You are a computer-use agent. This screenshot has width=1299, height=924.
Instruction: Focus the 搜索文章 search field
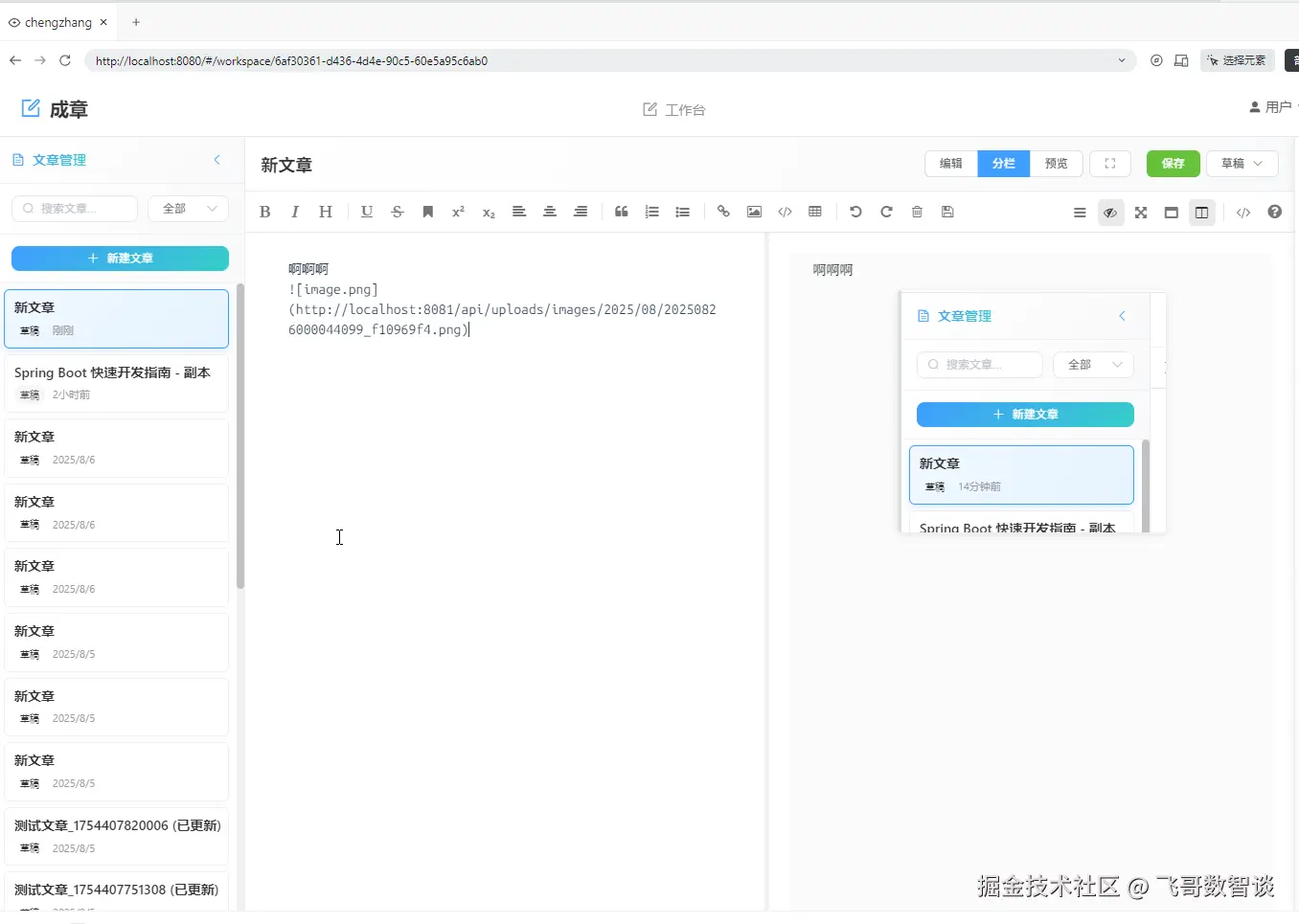(x=75, y=209)
